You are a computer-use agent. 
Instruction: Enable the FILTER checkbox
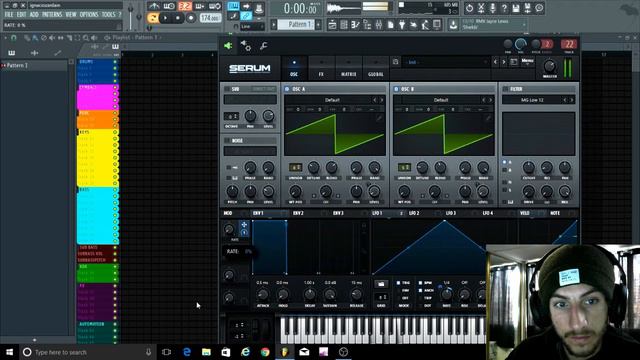pos(505,89)
